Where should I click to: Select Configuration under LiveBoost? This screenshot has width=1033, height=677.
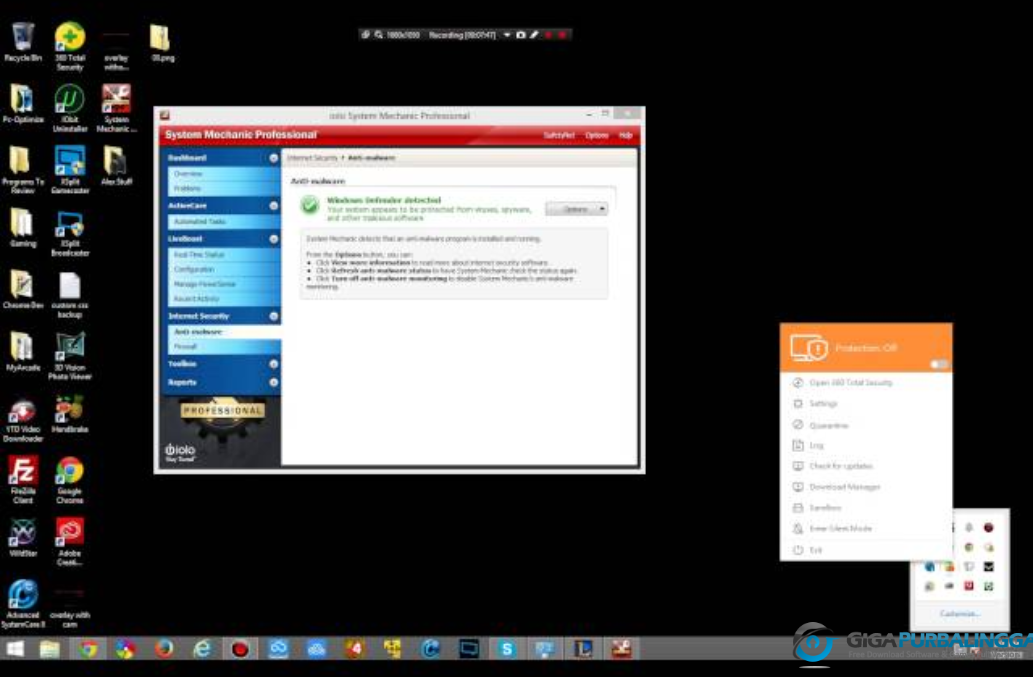point(224,269)
